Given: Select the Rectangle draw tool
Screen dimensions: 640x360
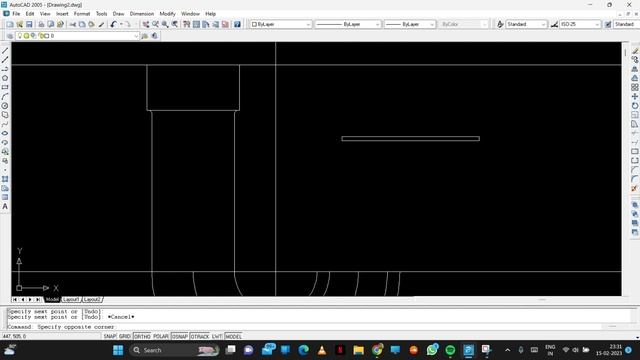Looking at the screenshot, I should point(5,87).
